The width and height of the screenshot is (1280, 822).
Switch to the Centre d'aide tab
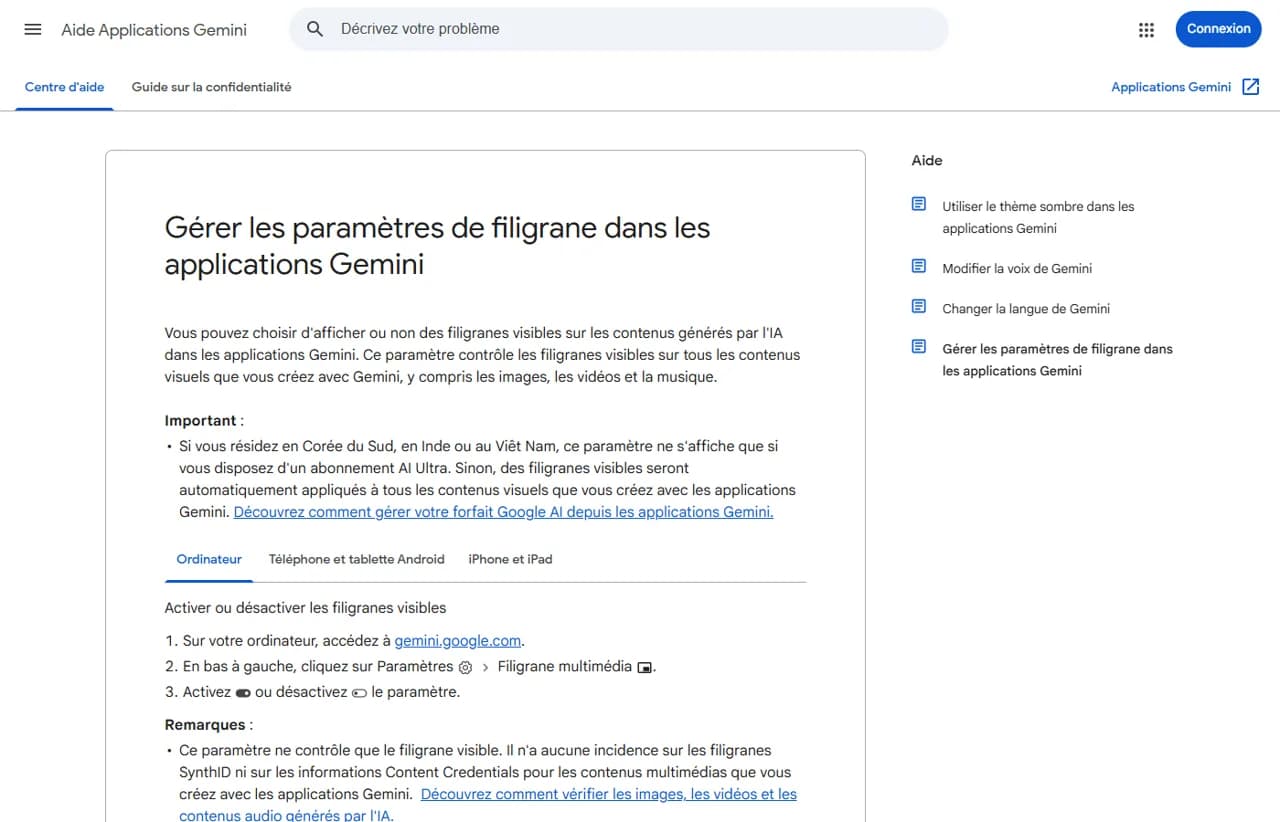click(x=65, y=87)
